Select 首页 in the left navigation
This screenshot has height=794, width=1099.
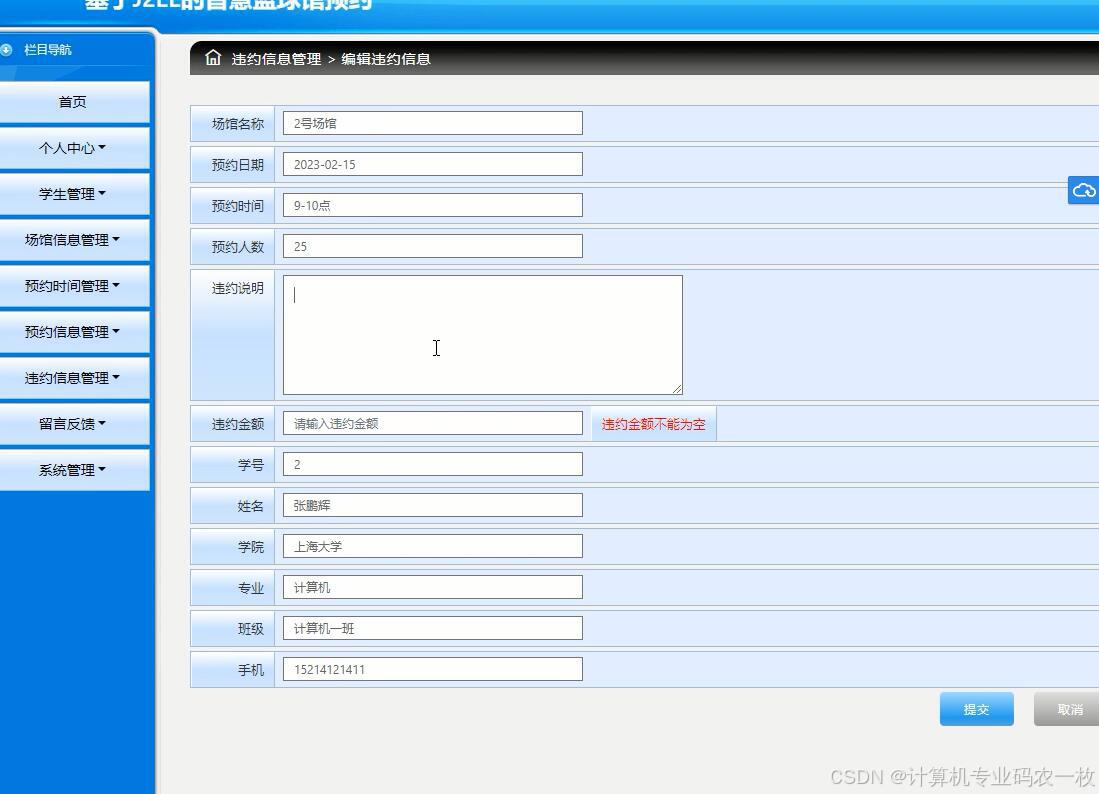click(x=71, y=101)
